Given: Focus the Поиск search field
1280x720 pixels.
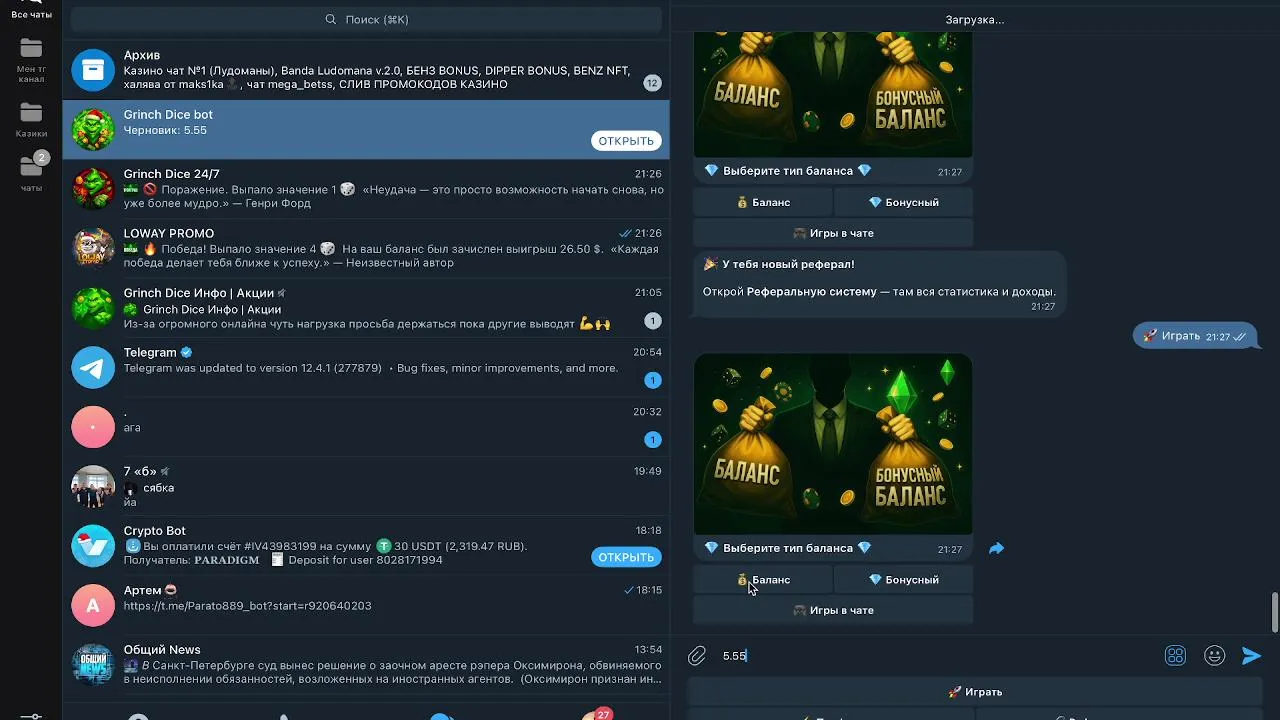Looking at the screenshot, I should click(367, 19).
